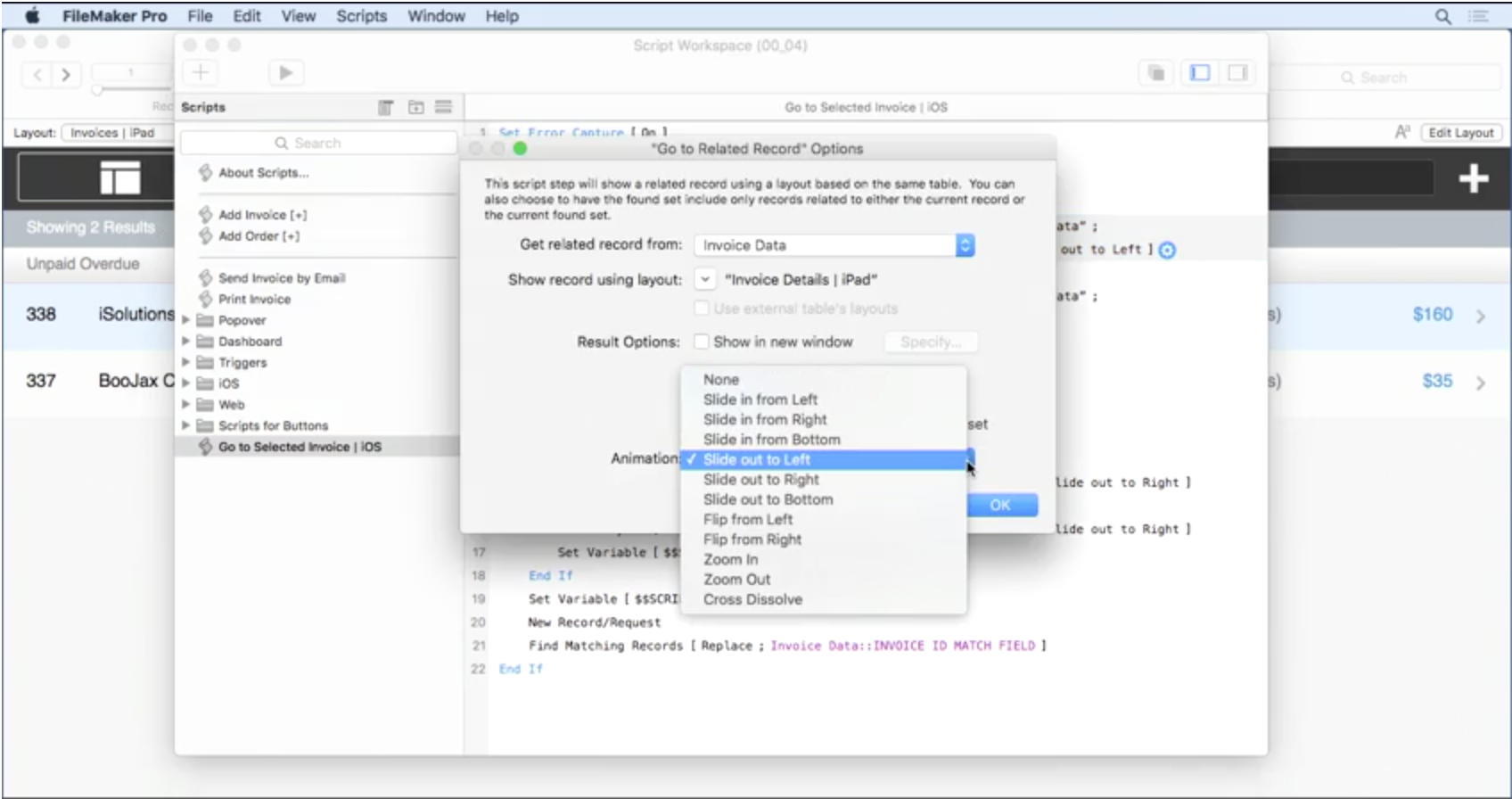Open the Apple menu
This screenshot has width=1512, height=799.
point(33,15)
